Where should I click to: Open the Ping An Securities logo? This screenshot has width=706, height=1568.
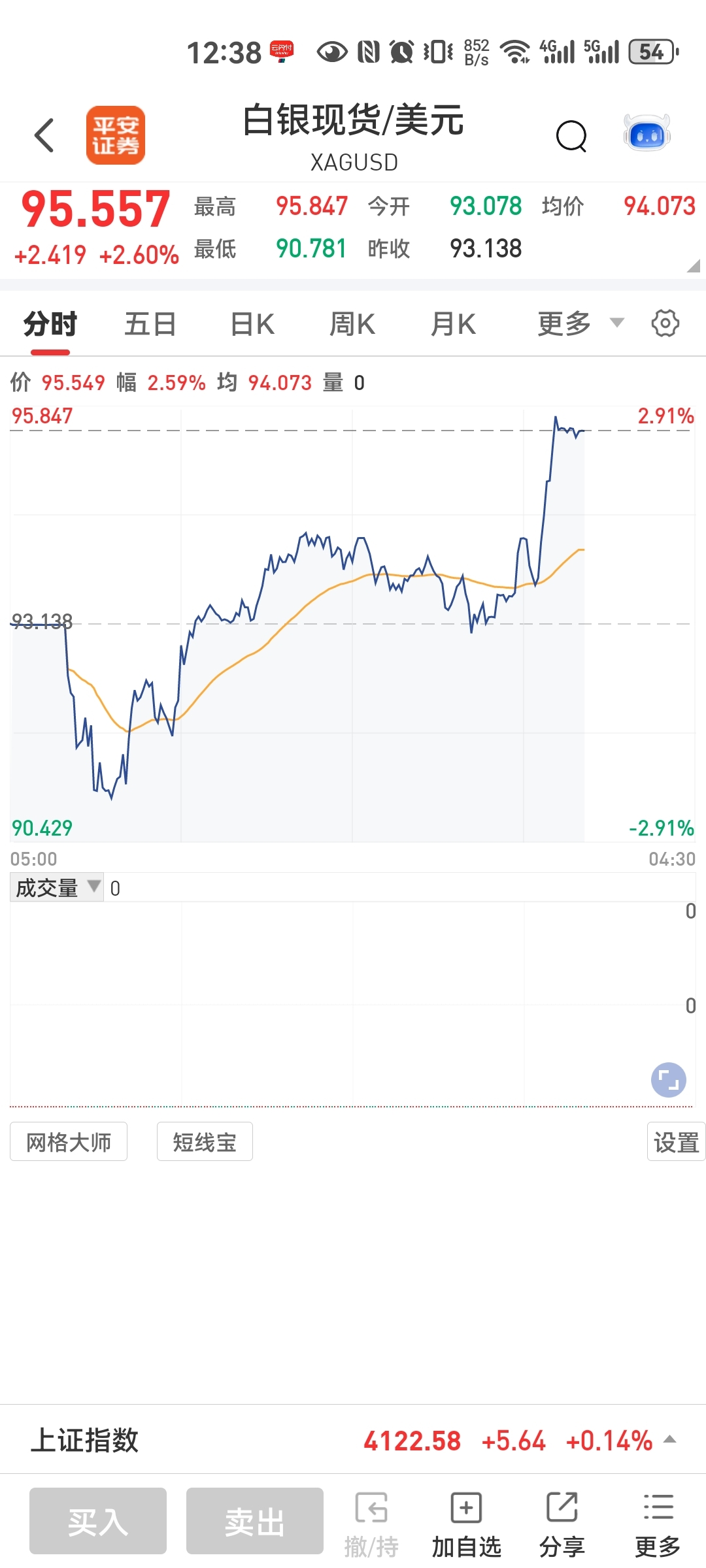116,135
